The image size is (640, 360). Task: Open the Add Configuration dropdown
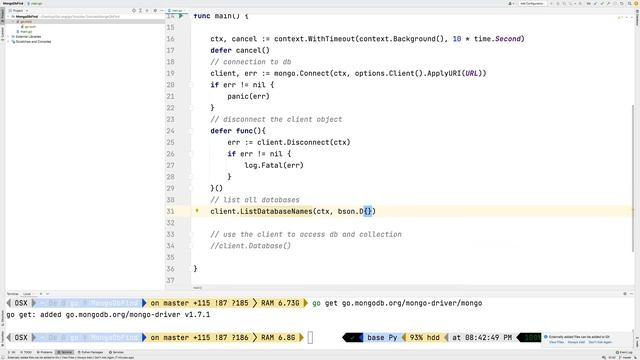click(532, 3)
